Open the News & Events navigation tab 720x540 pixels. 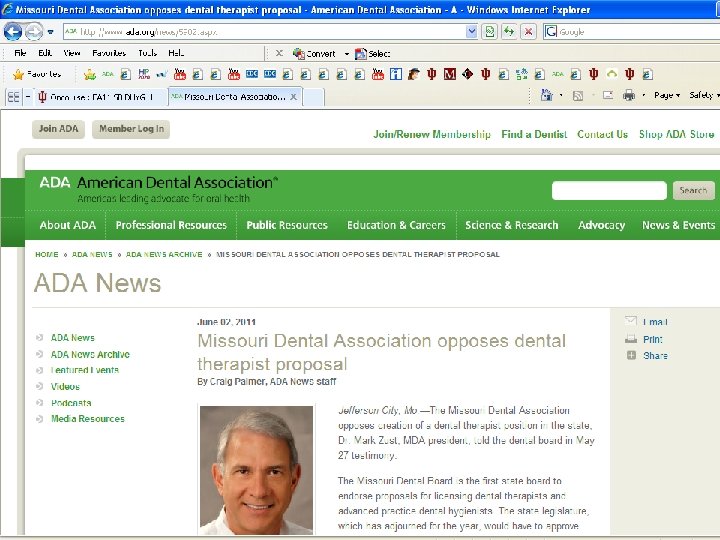(x=678, y=225)
